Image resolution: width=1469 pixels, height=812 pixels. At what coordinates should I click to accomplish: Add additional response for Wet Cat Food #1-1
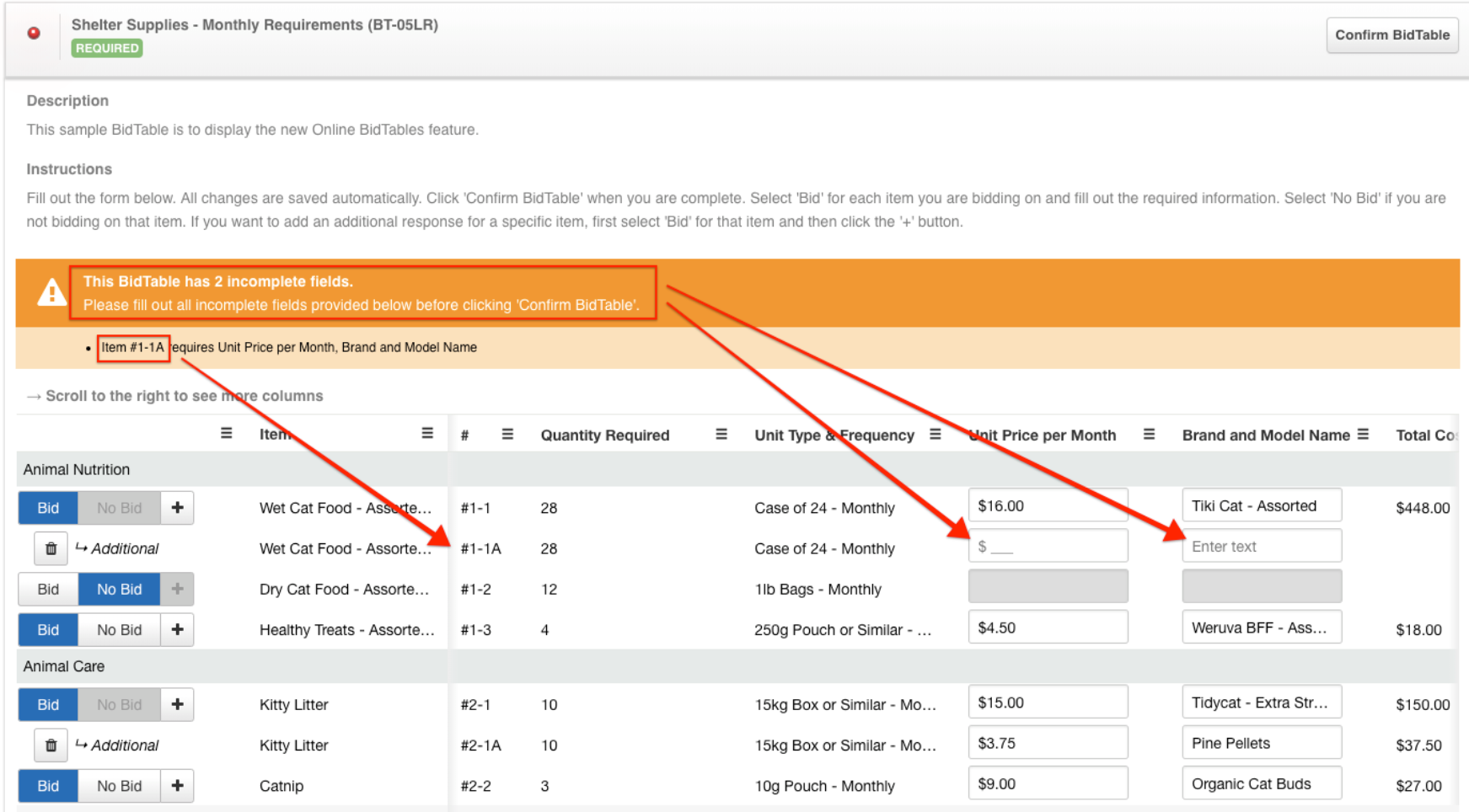pos(177,508)
